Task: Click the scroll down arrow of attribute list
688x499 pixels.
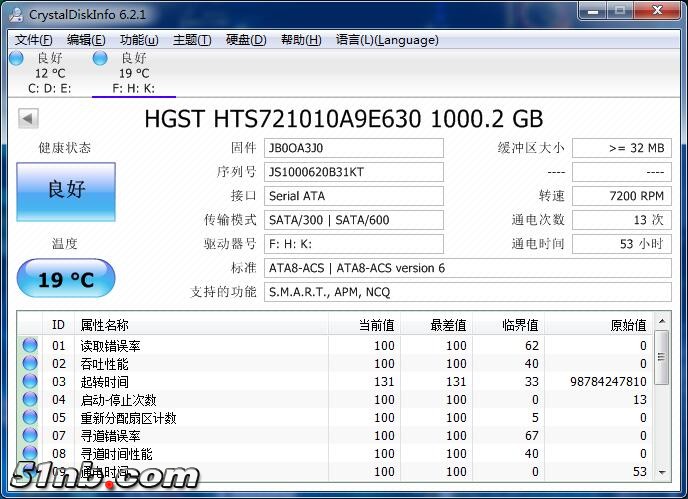Action: [661, 471]
